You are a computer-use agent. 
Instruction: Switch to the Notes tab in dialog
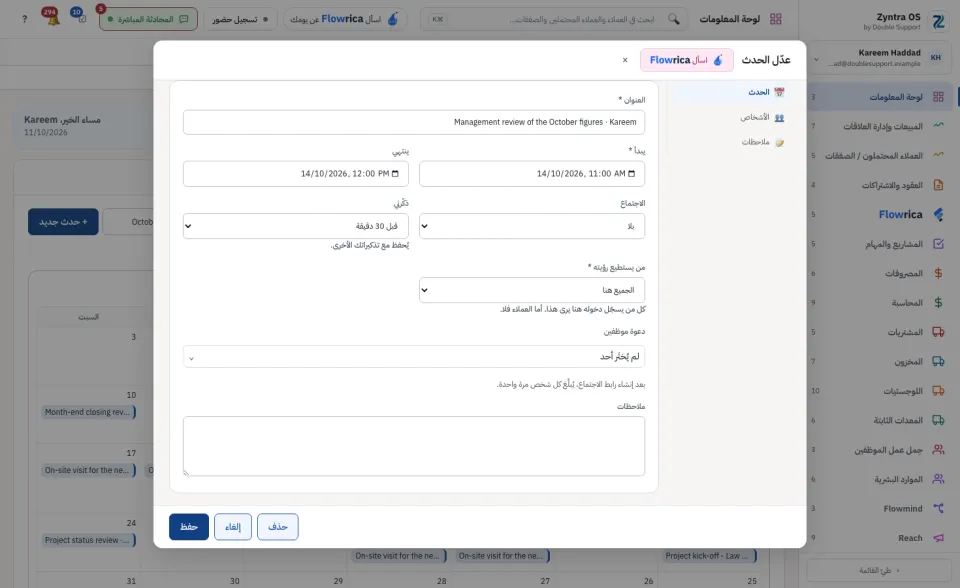click(729, 142)
